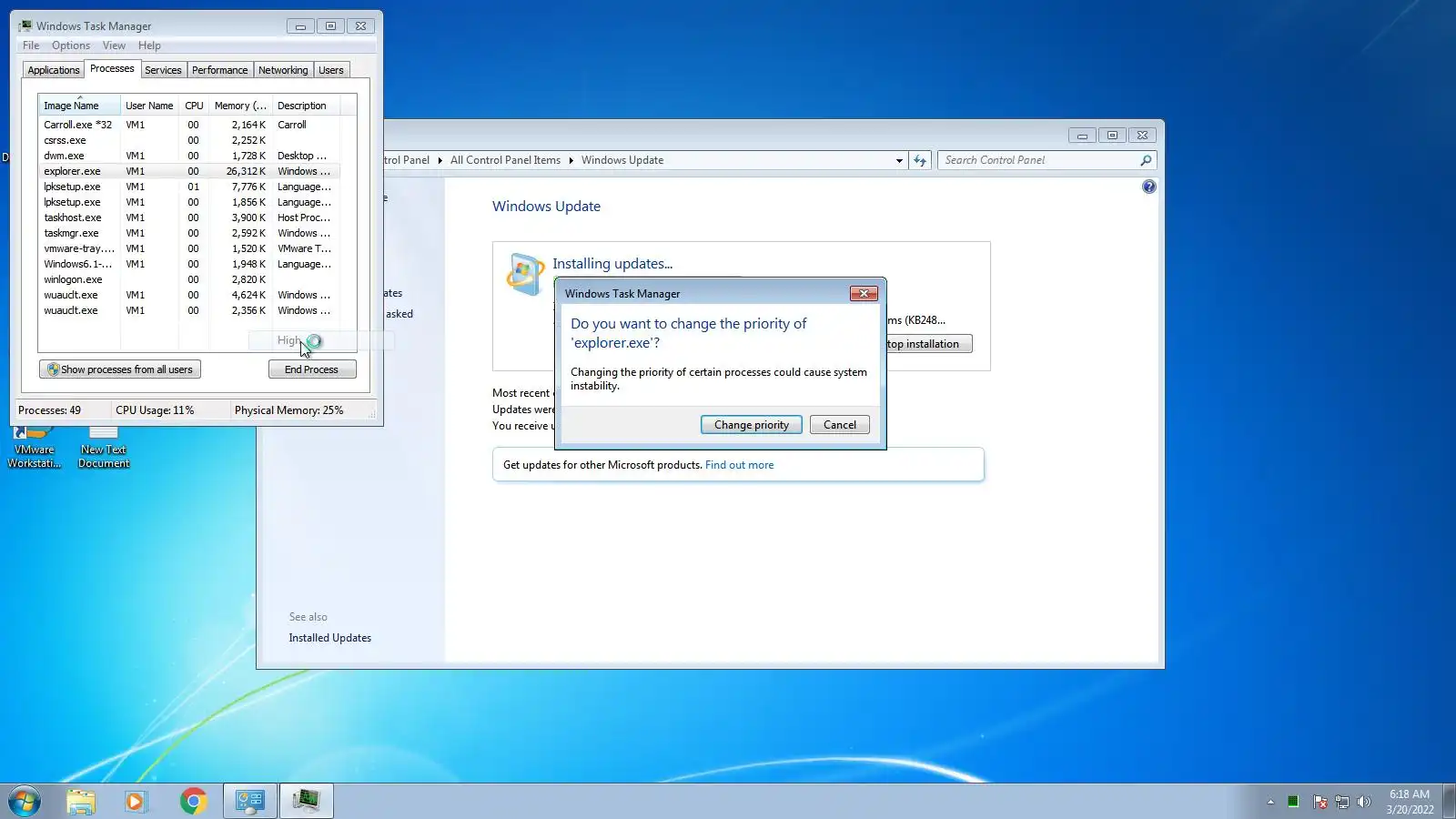Switch to the Services tab
The height and width of the screenshot is (819, 1456).
click(x=163, y=70)
